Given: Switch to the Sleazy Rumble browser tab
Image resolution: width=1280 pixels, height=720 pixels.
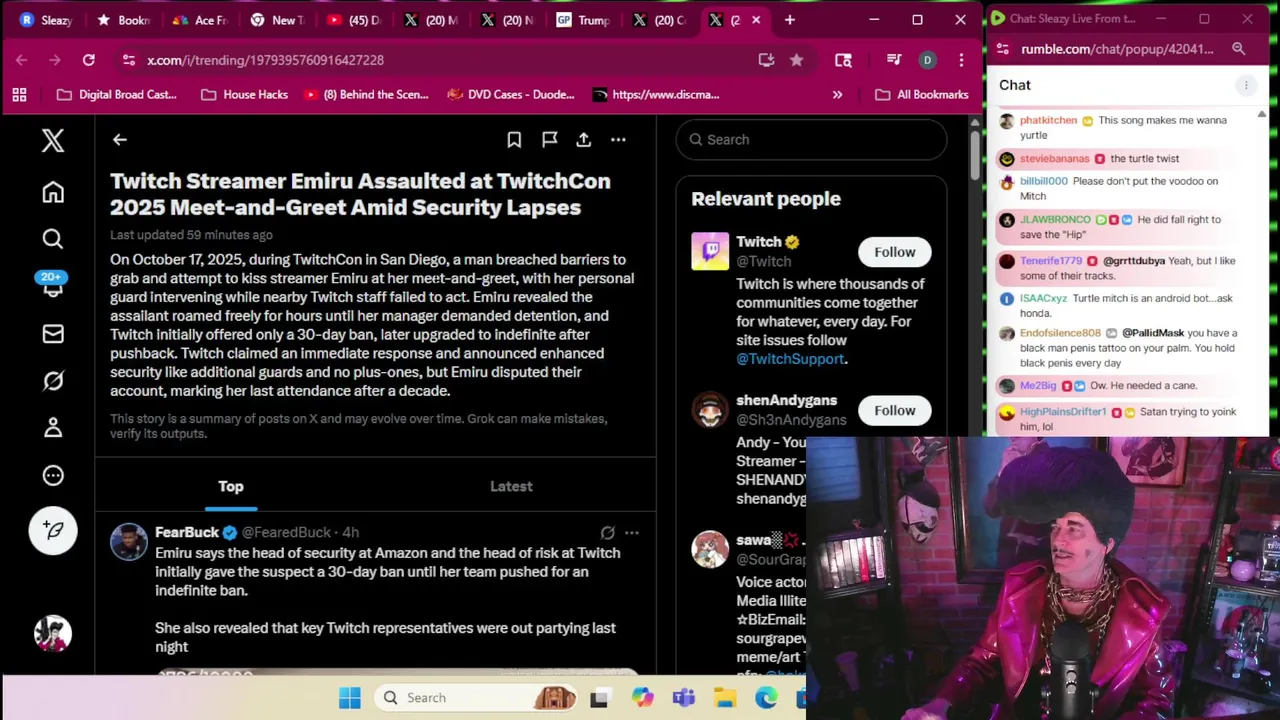Looking at the screenshot, I should [x=46, y=20].
